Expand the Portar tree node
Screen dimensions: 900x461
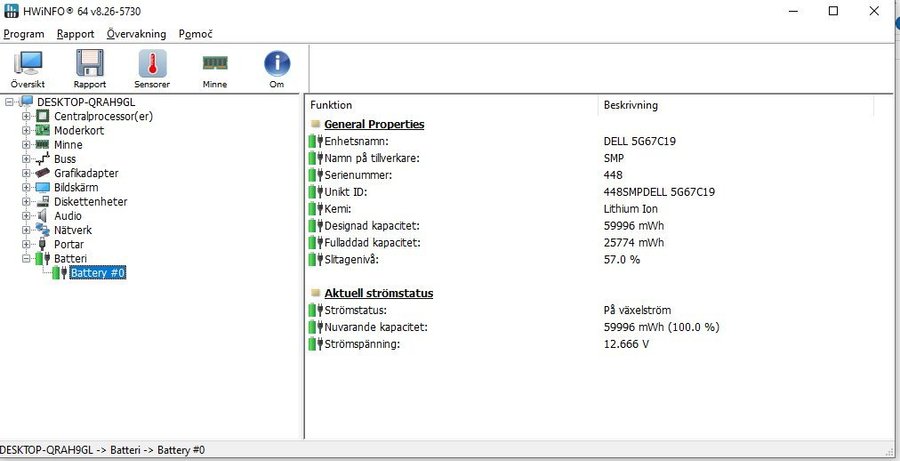tap(26, 244)
